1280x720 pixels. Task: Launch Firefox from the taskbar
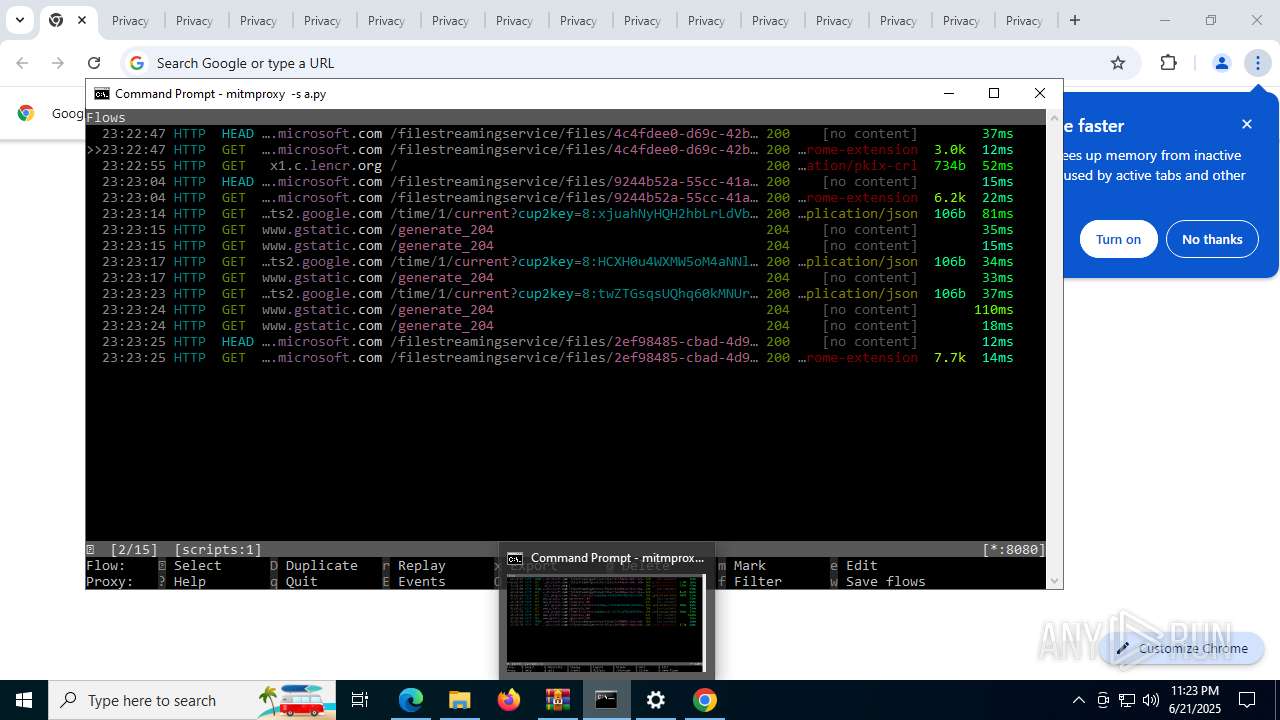tap(509, 700)
